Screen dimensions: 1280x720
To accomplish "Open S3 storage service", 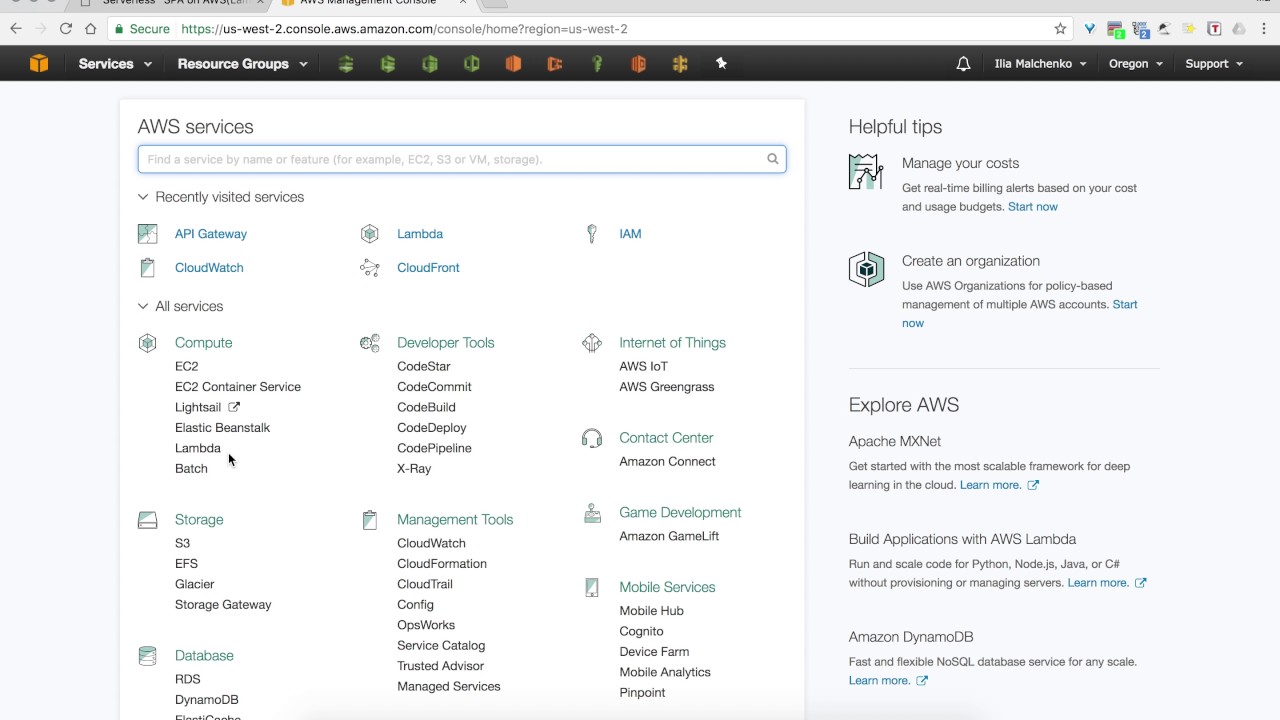I will (x=182, y=544).
